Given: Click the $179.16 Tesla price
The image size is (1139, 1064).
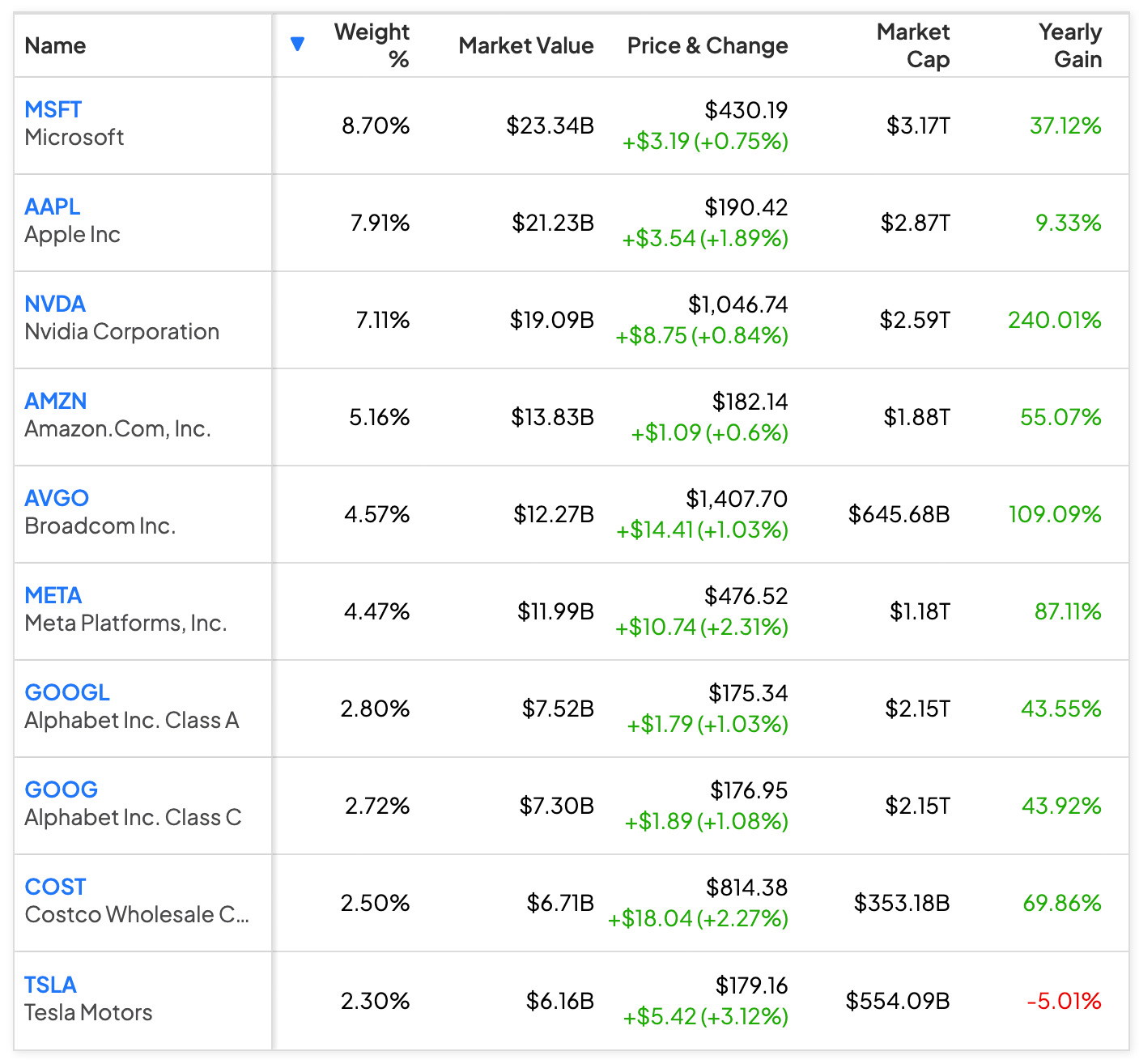Looking at the screenshot, I should tap(752, 985).
